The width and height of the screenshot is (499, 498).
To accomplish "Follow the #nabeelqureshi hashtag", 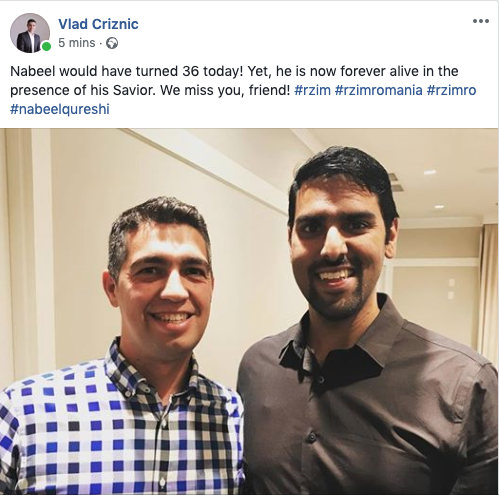I will tap(60, 110).
